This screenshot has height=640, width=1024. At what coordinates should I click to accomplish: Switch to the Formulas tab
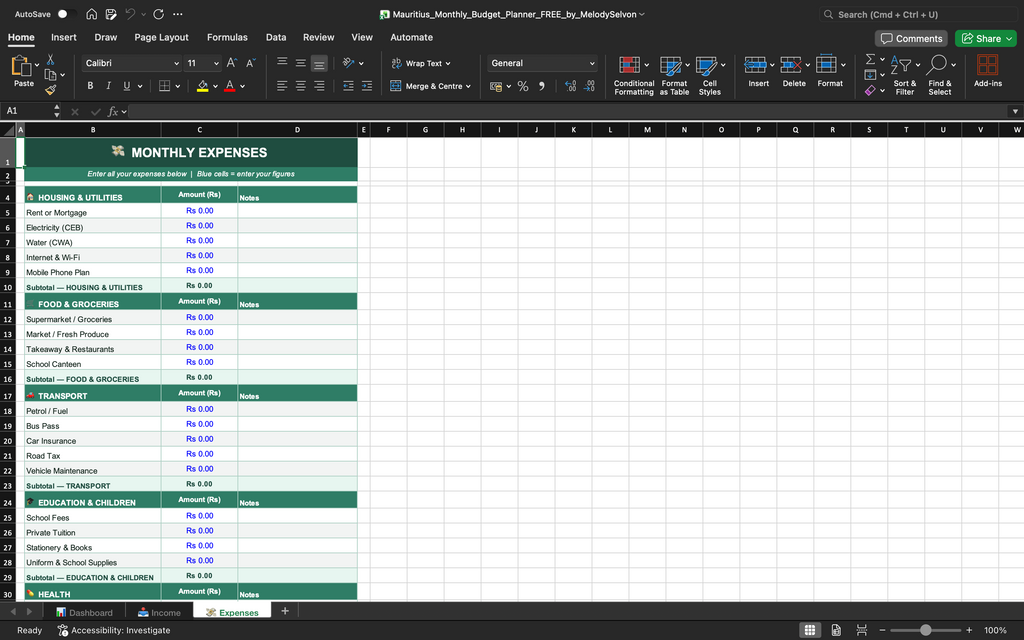click(227, 37)
